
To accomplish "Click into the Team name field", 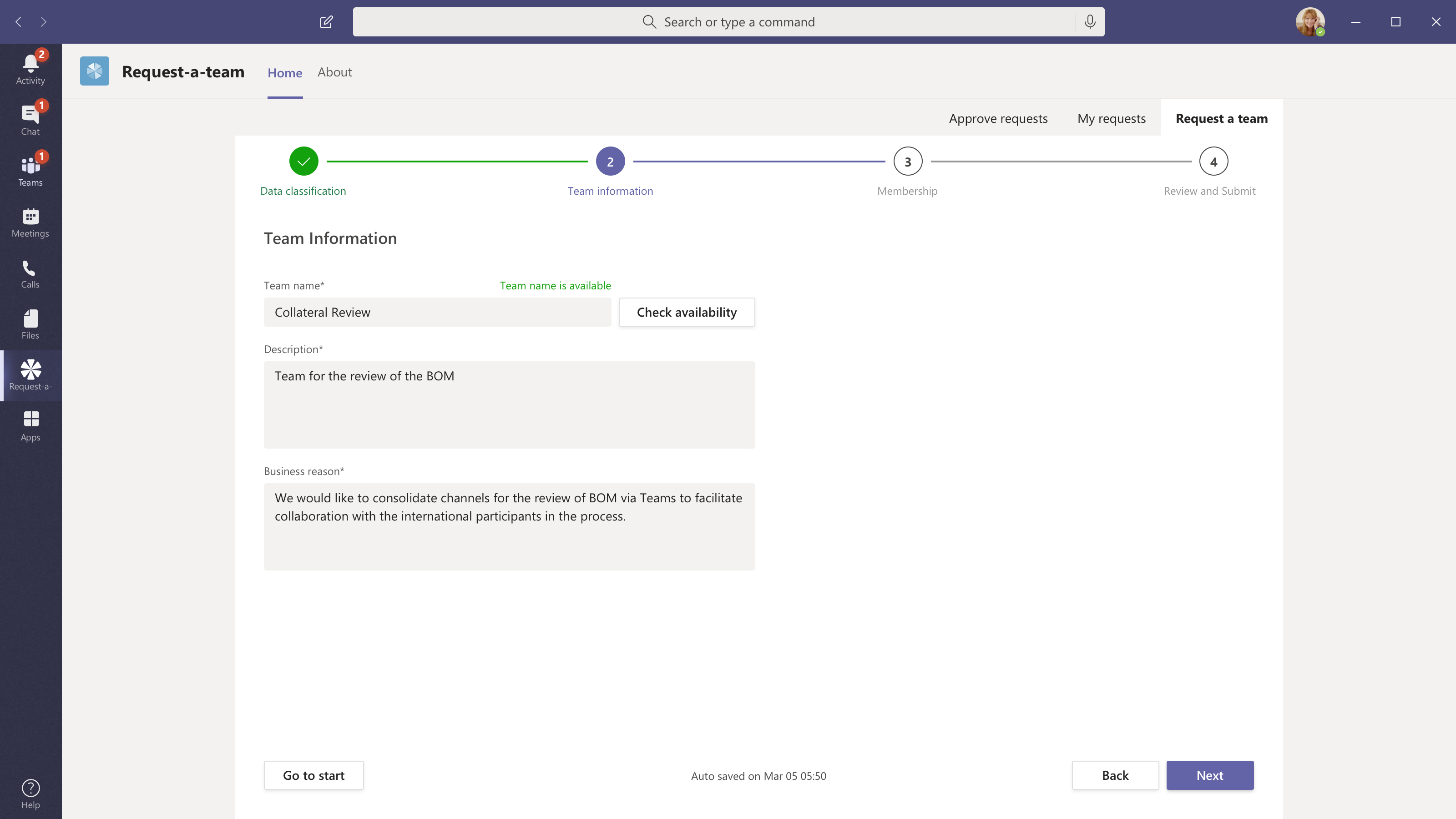I will tap(437, 312).
